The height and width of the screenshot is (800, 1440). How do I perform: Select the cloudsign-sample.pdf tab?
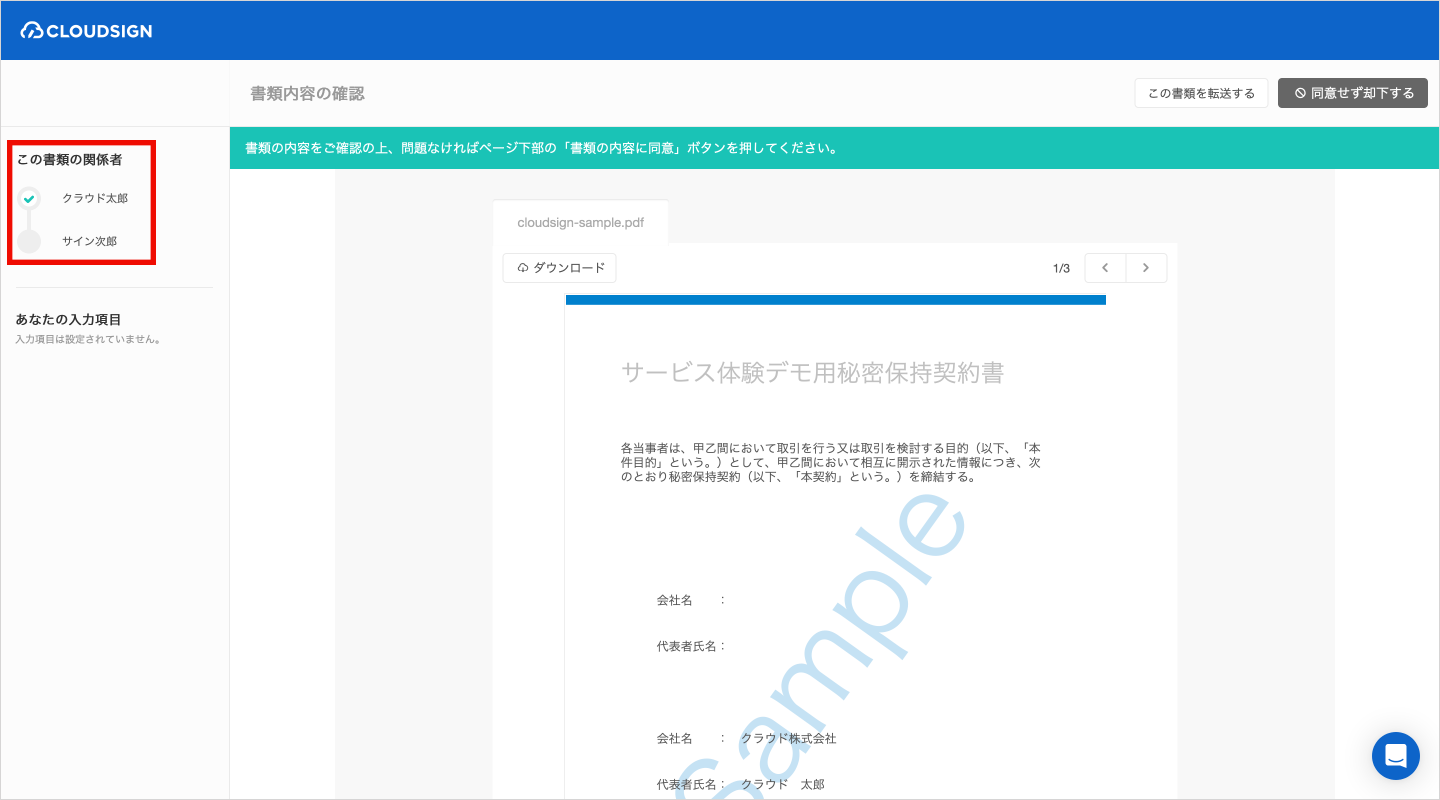[x=580, y=222]
